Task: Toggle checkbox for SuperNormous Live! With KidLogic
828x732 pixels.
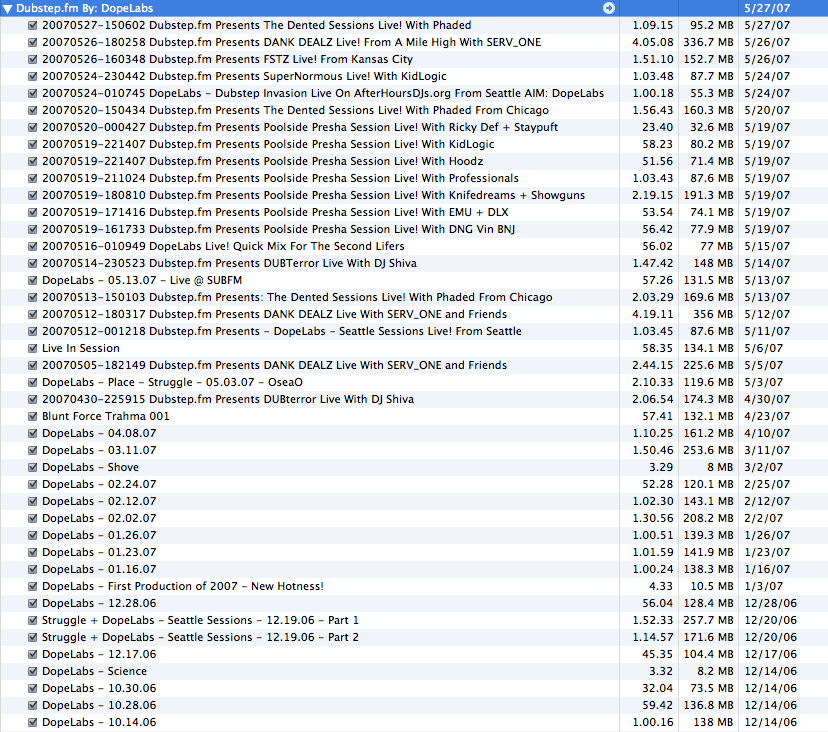Action: click(x=32, y=76)
